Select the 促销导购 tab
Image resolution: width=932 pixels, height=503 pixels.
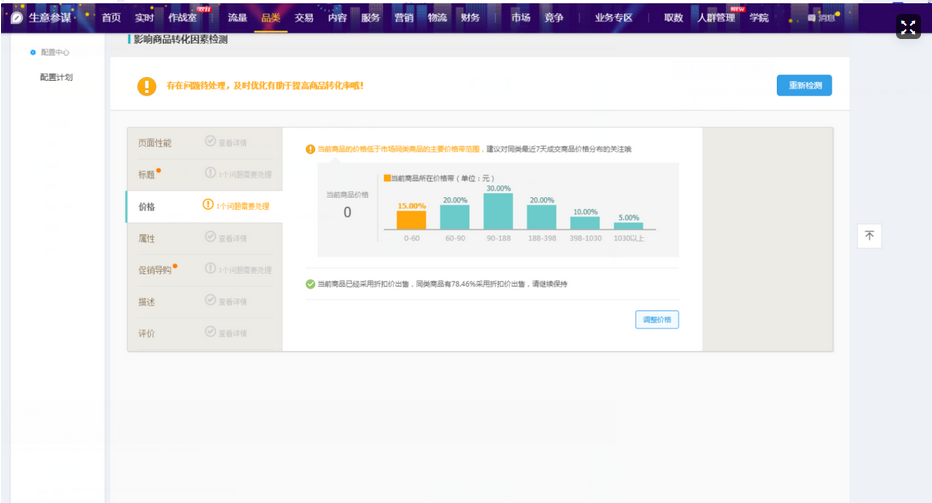(x=155, y=270)
